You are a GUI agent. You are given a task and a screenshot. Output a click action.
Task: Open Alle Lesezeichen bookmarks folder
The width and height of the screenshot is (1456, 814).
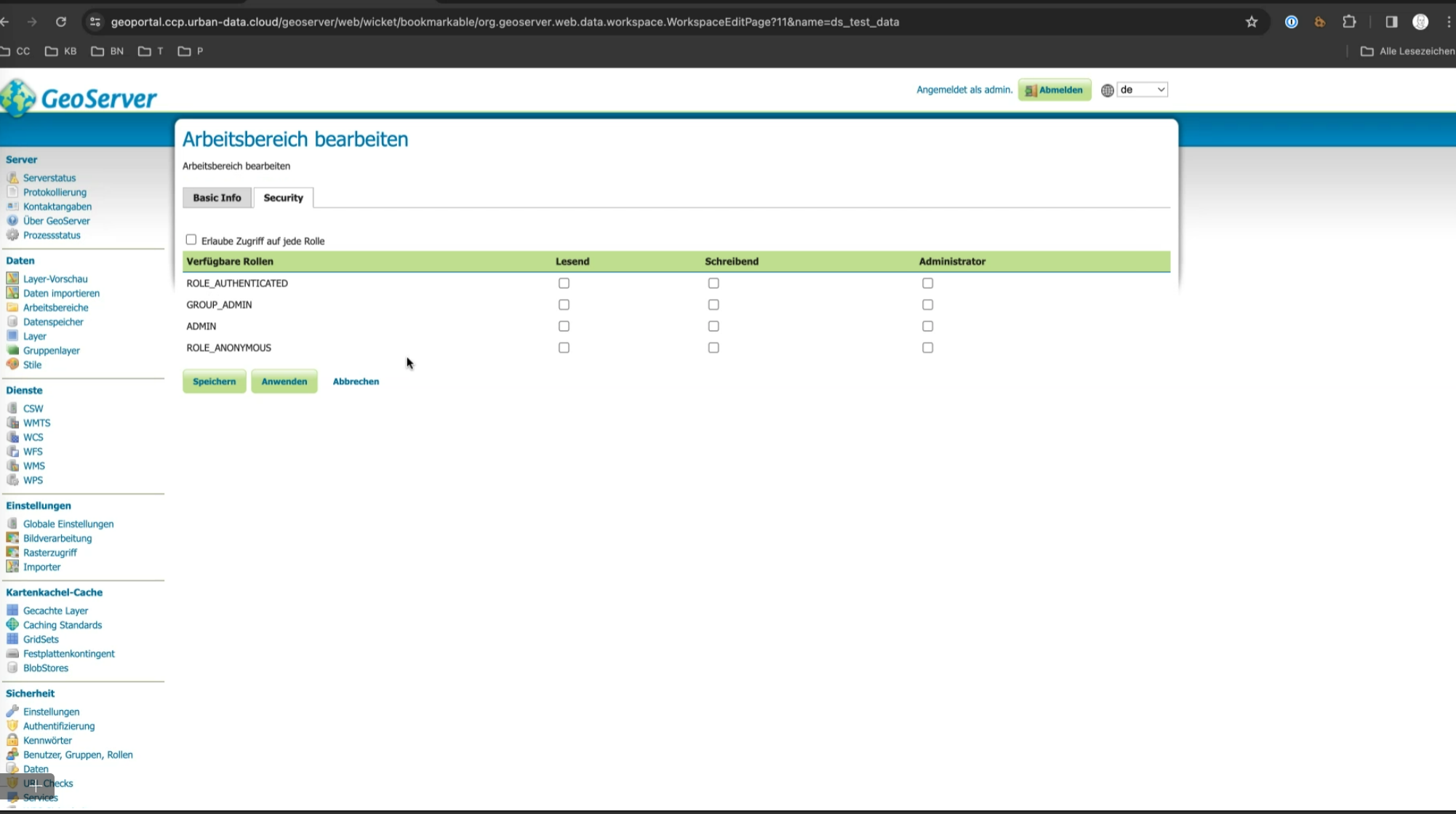1407,51
